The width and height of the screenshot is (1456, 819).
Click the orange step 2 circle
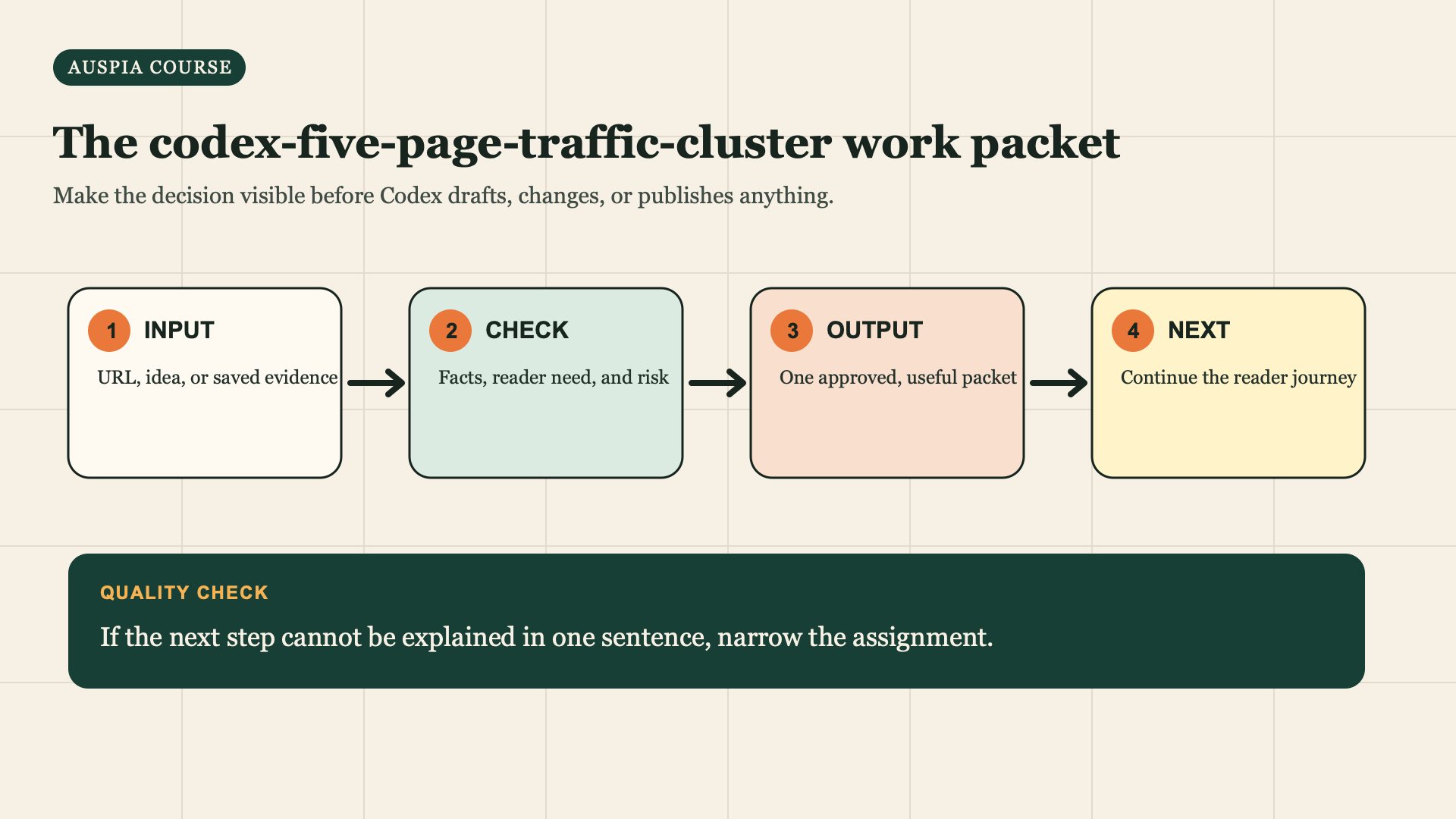(450, 331)
